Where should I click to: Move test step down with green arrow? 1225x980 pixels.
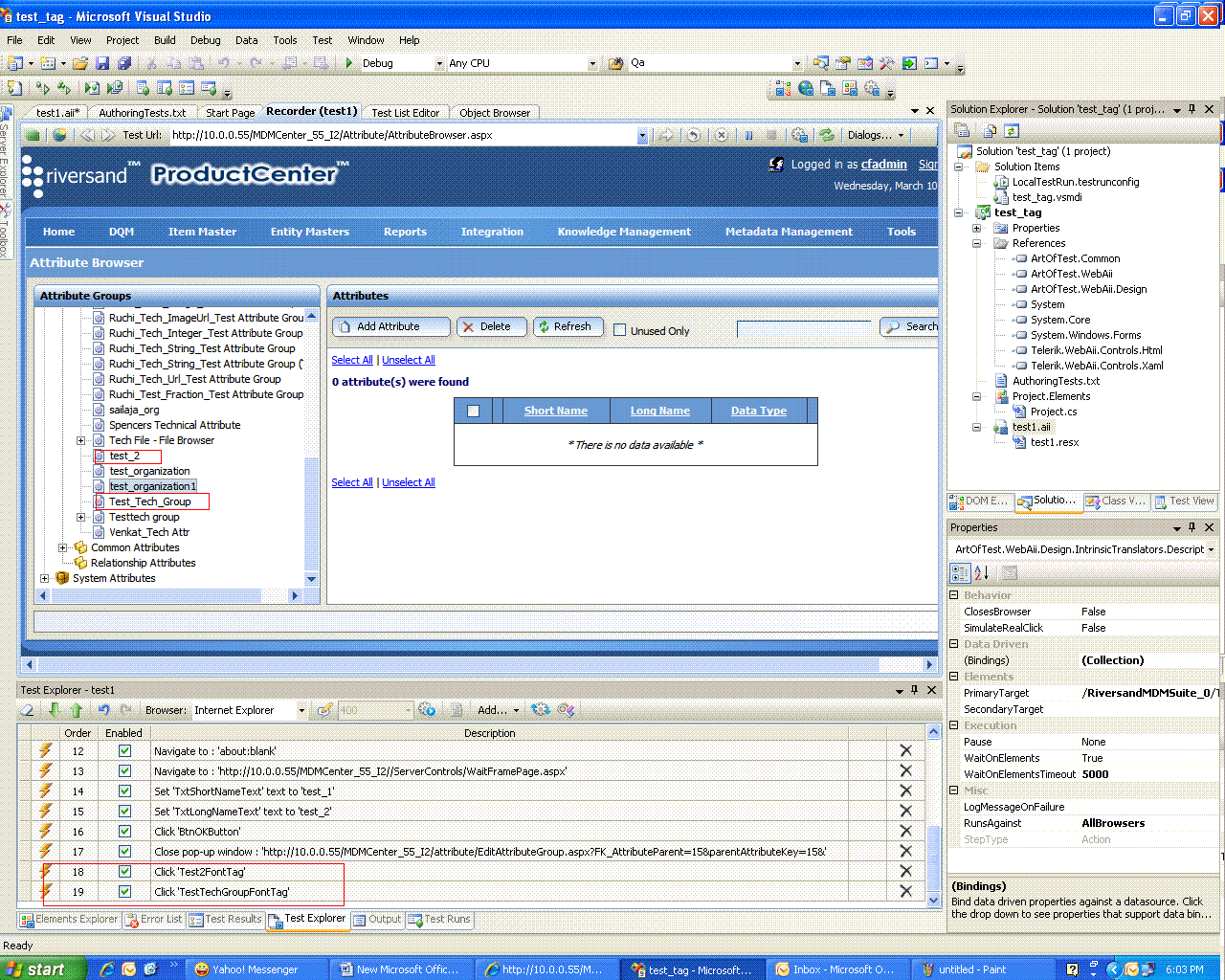point(55,710)
